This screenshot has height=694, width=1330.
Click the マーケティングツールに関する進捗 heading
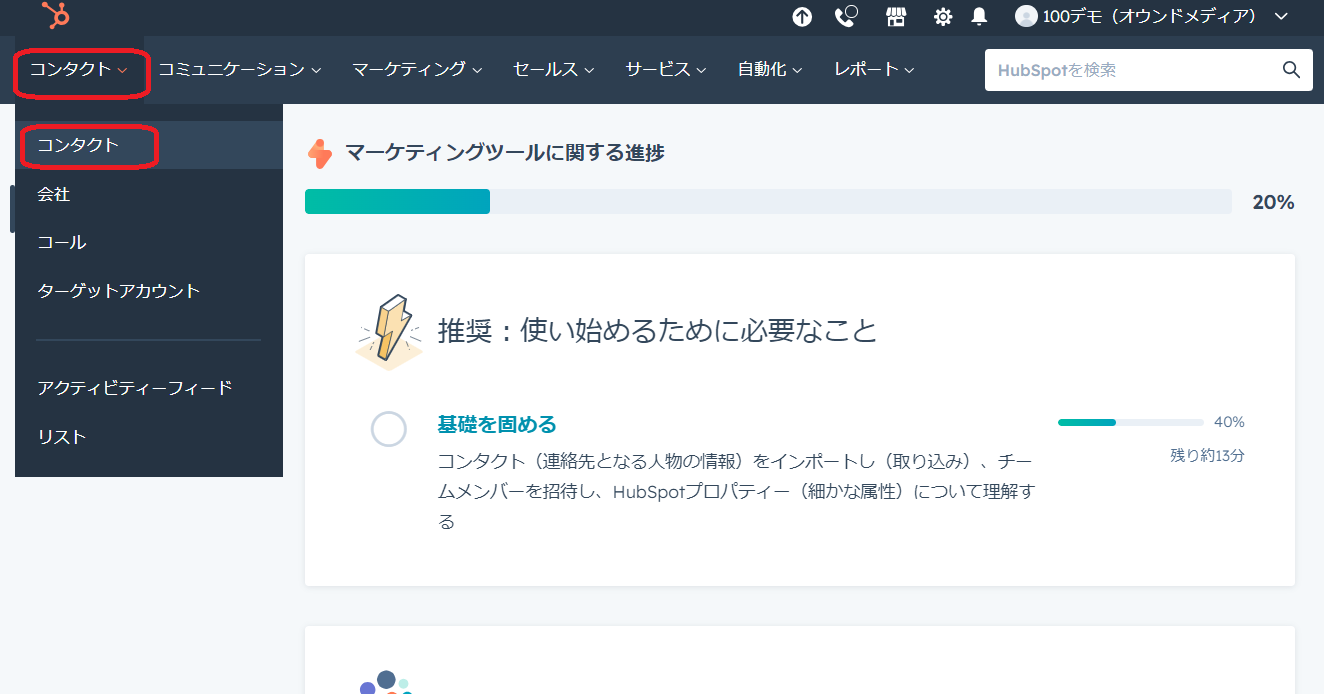point(505,153)
